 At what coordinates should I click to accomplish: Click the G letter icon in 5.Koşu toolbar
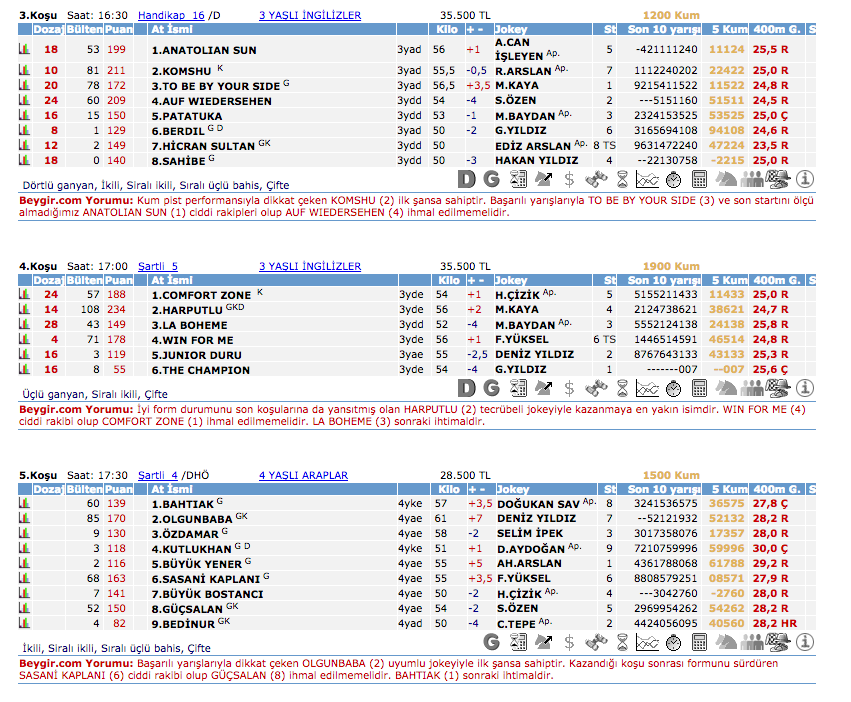pos(492,642)
